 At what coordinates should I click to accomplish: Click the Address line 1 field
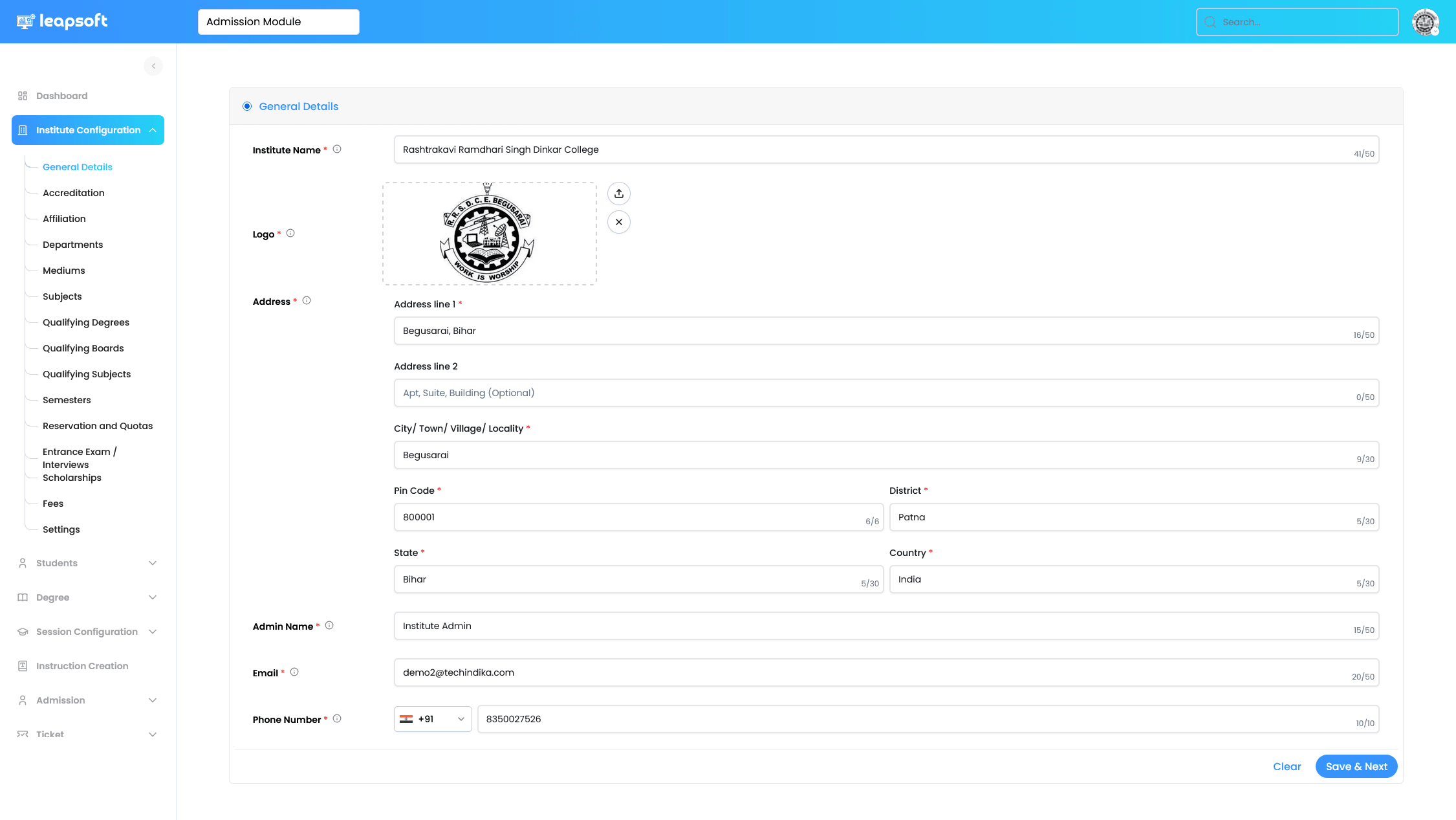886,331
